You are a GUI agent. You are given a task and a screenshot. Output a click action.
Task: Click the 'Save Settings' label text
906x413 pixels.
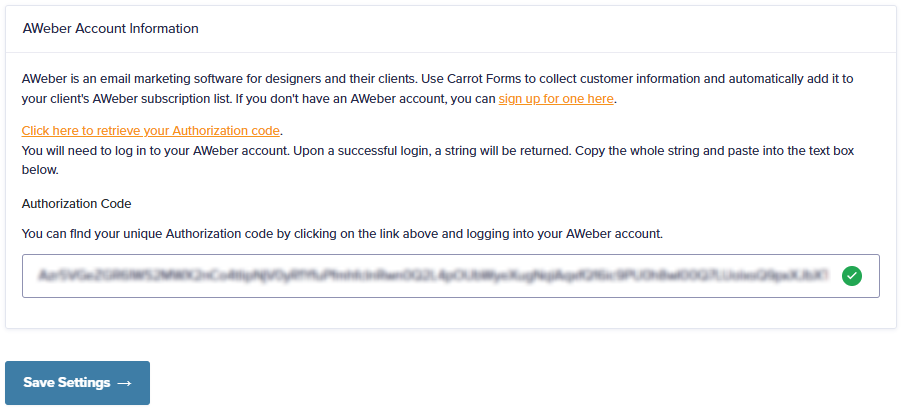67,382
